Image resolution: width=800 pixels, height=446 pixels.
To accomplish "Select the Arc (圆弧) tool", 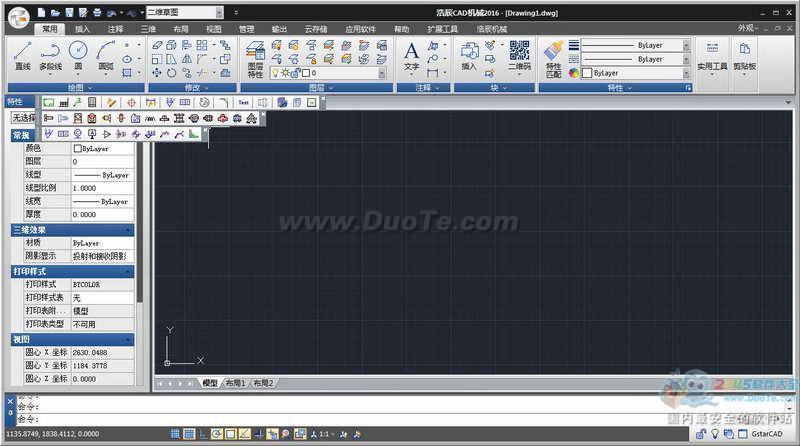I will (106, 56).
